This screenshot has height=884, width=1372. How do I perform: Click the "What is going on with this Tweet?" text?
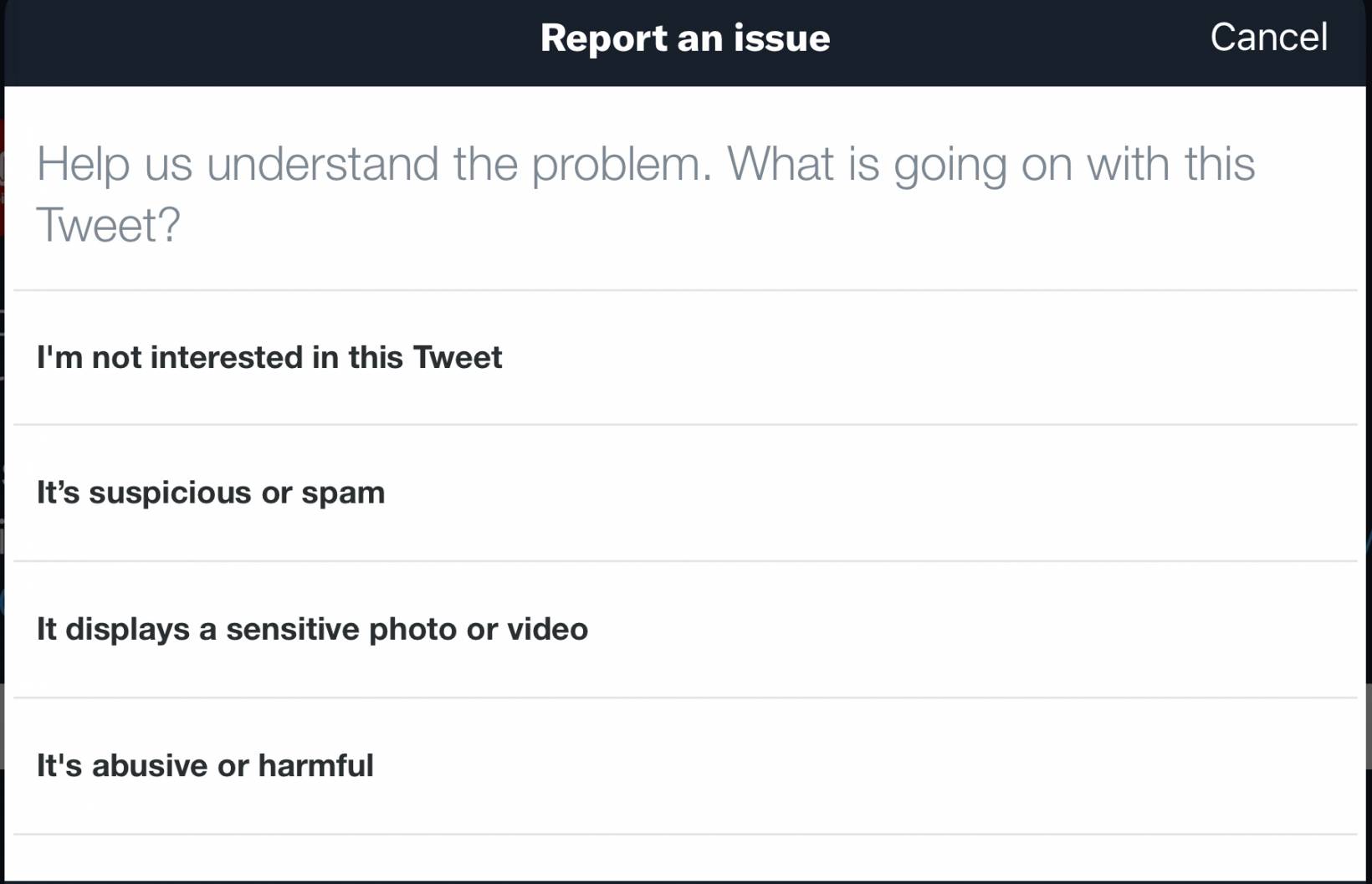tap(991, 165)
